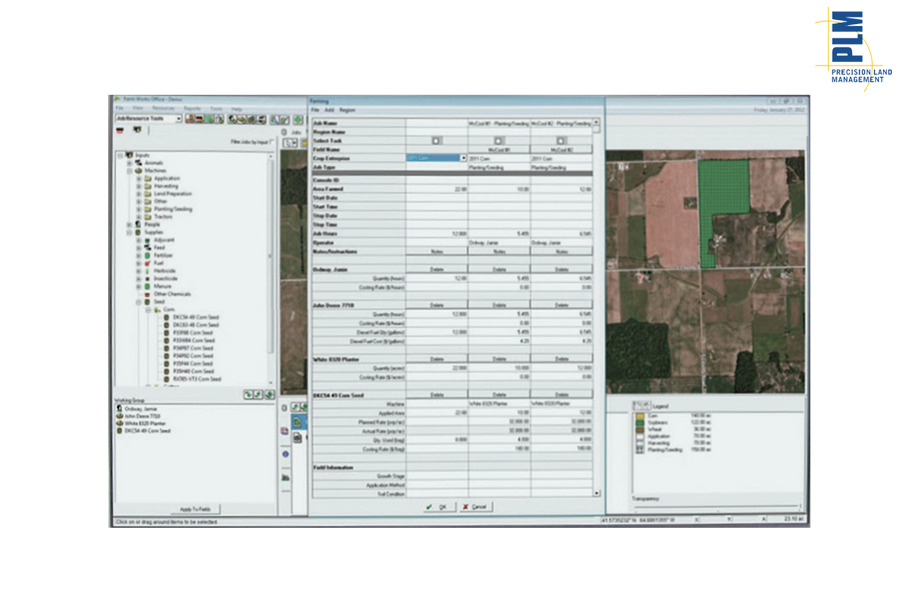Click the Apply To Fields button
900x610 pixels.
[x=195, y=509]
